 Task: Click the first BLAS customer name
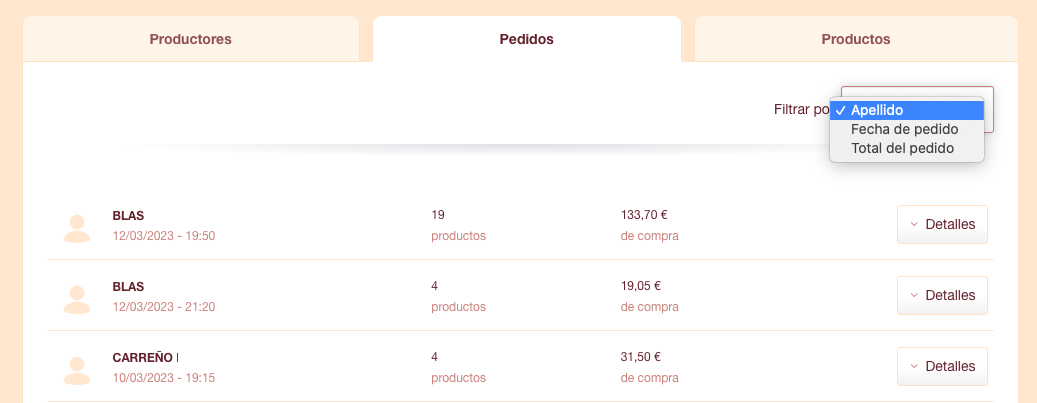[128, 216]
